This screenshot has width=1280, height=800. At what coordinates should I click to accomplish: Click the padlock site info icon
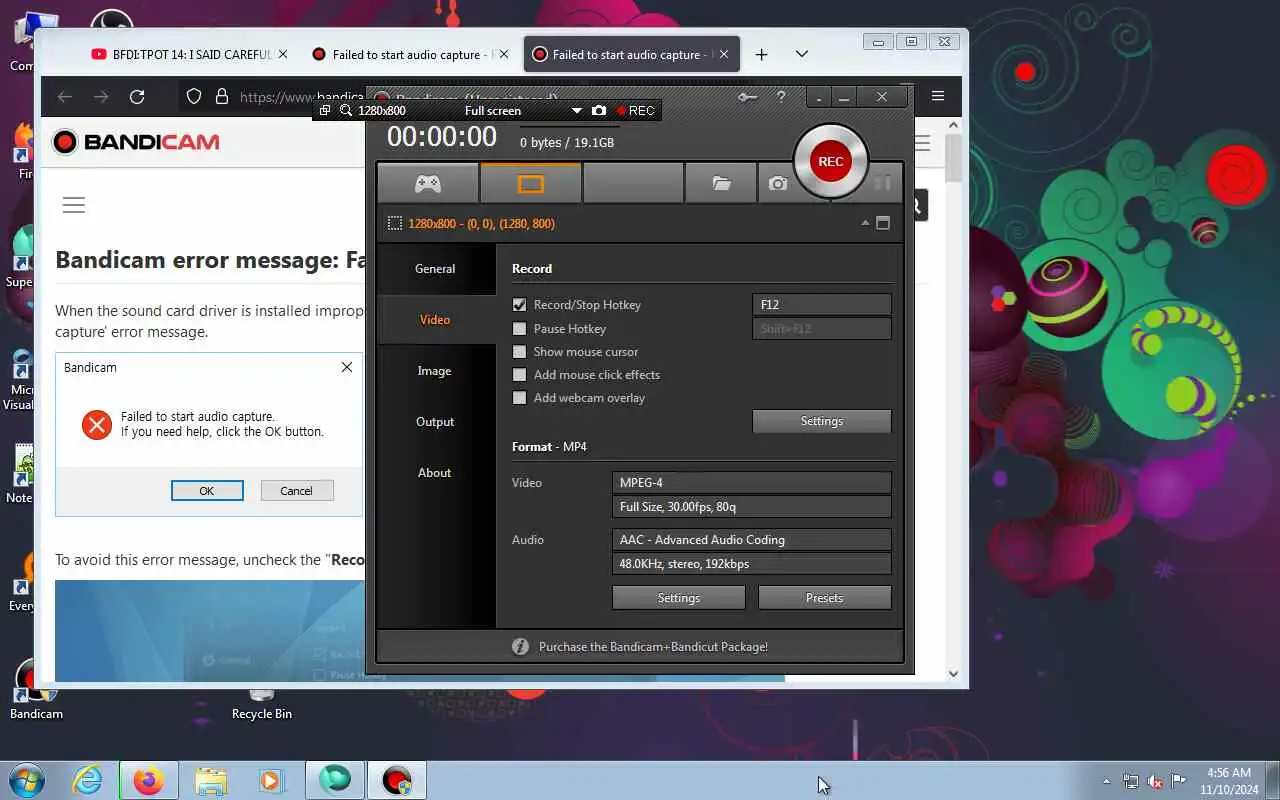click(221, 97)
